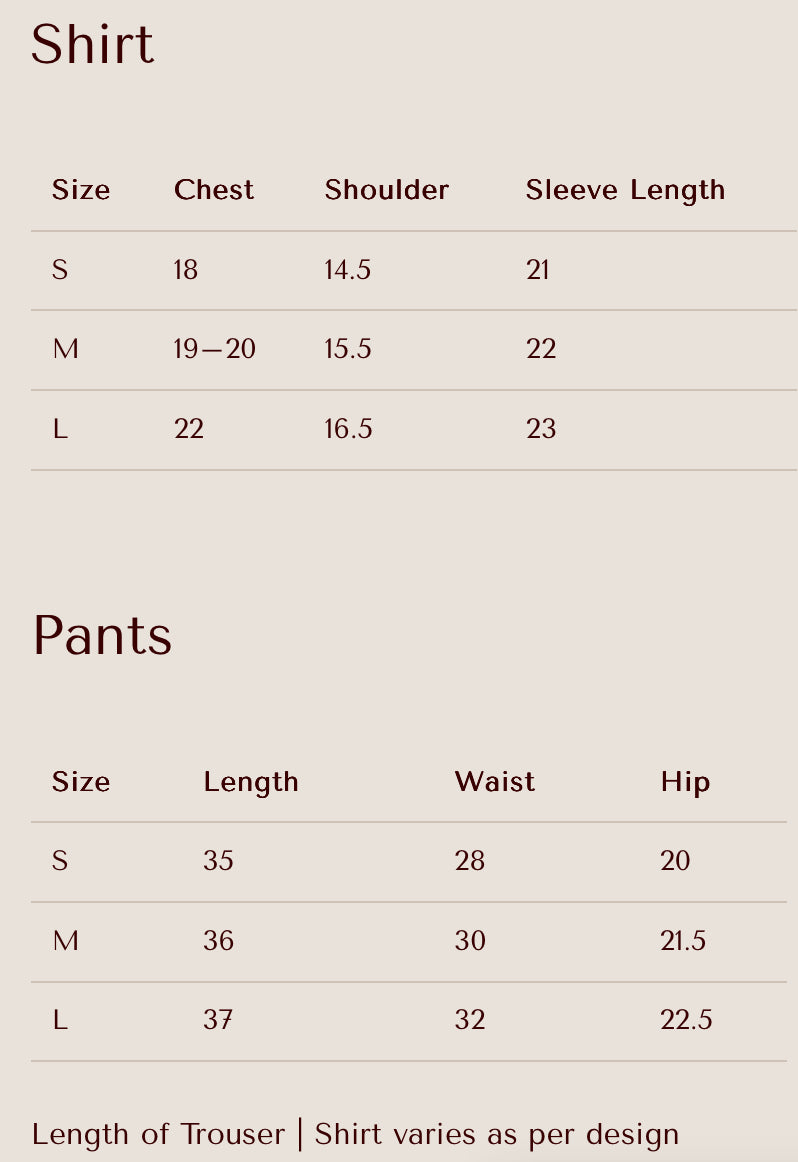Click the pants hip value 22.5
Image resolution: width=798 pixels, height=1162 pixels.
[x=686, y=1020]
